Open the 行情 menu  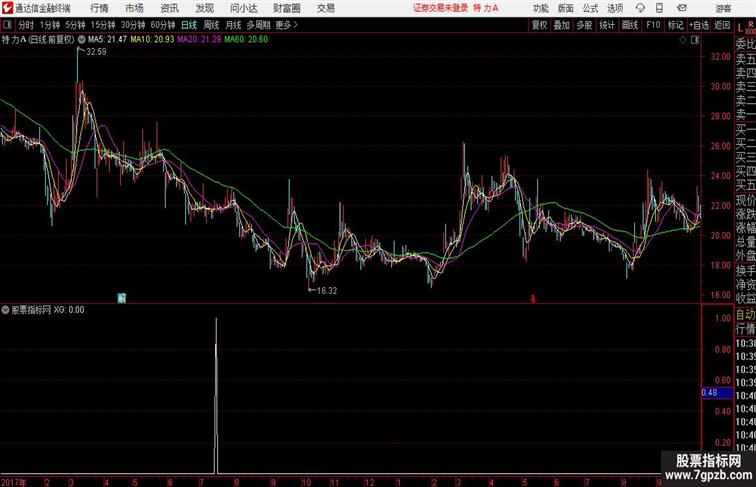(x=99, y=8)
